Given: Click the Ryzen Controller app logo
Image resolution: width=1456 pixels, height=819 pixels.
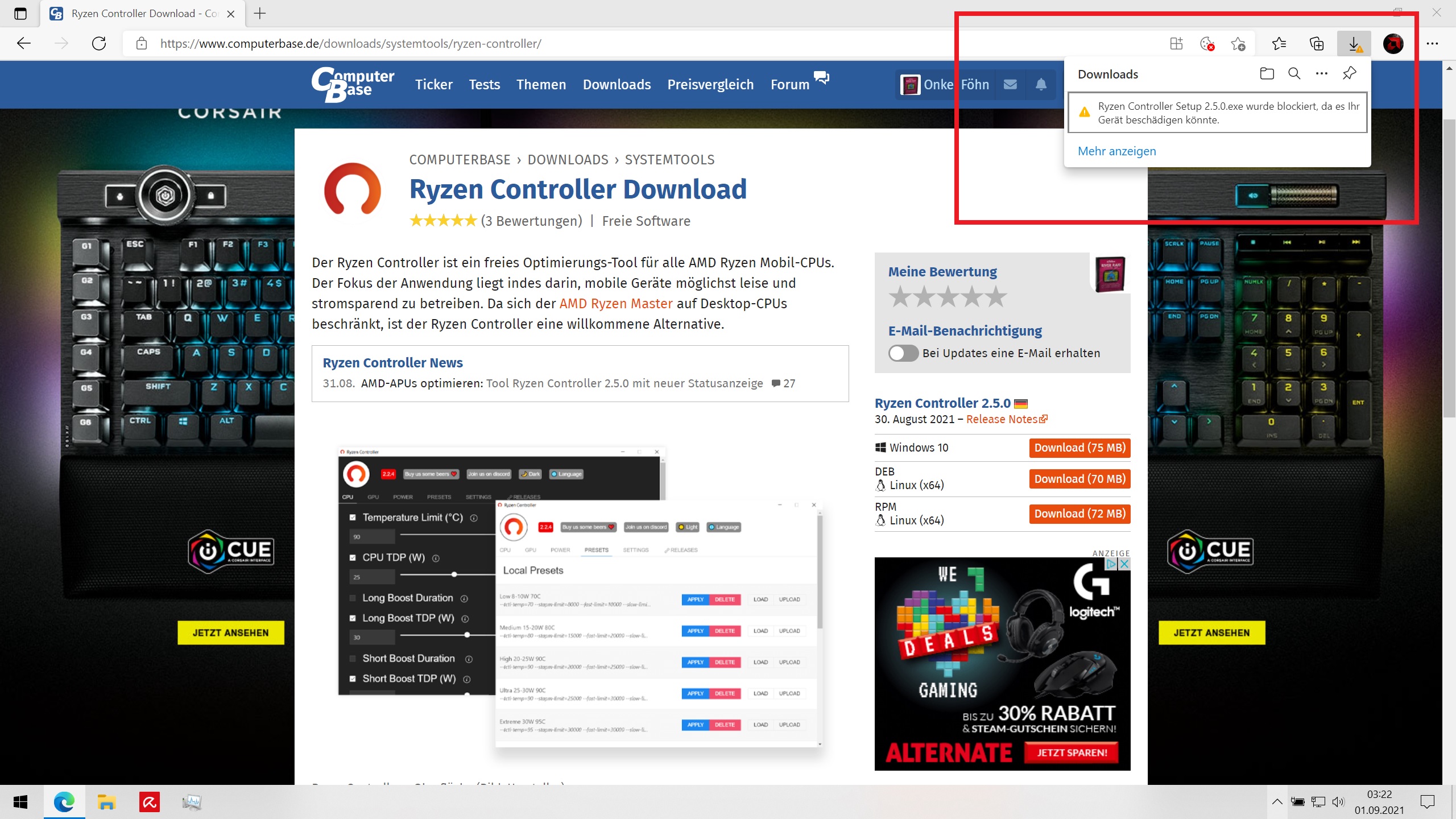Looking at the screenshot, I should pyautogui.click(x=353, y=189).
